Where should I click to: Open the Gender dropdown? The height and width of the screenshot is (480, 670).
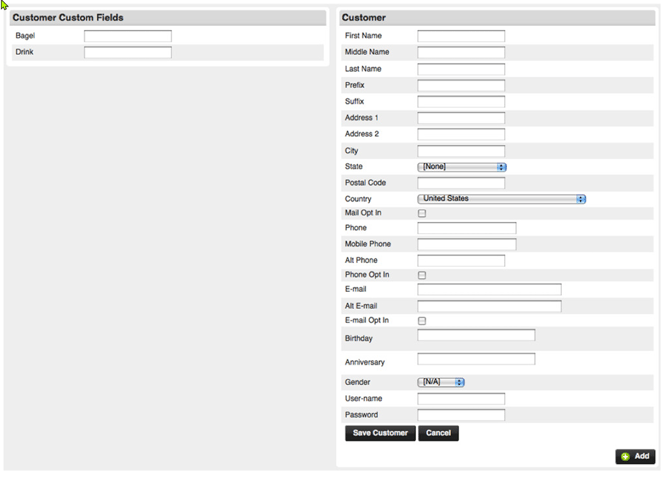click(441, 382)
